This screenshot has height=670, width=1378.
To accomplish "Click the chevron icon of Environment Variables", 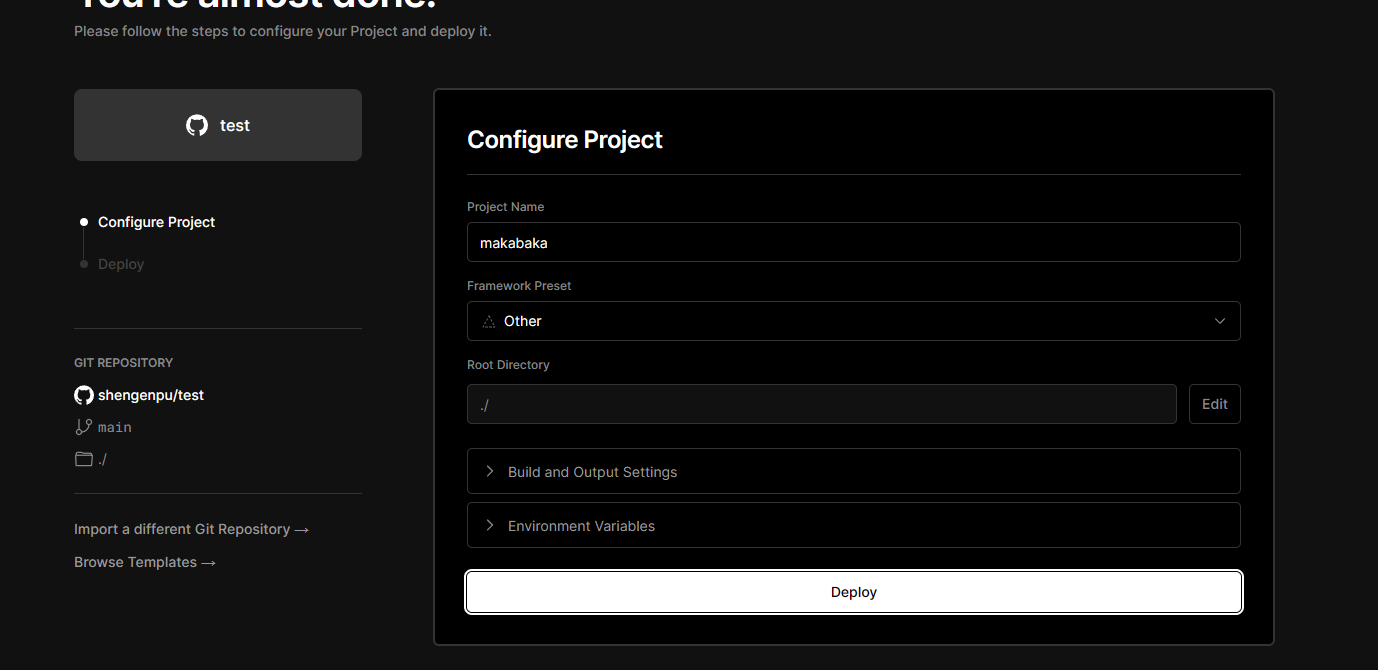I will [x=489, y=525].
